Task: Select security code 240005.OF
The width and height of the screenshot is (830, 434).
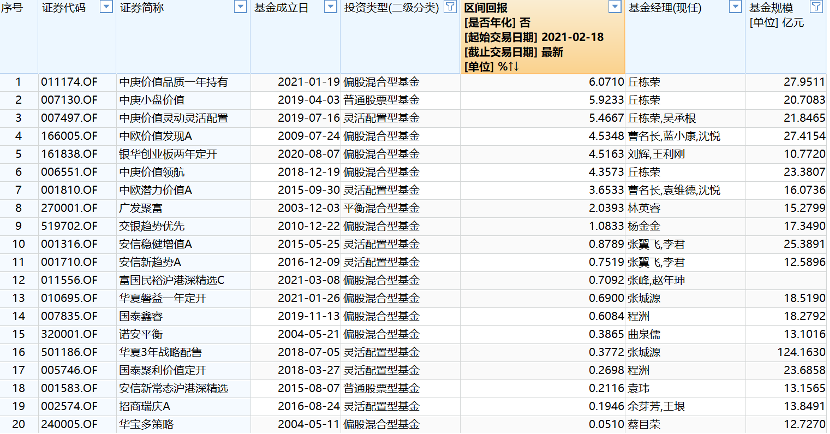Action: pos(69,424)
